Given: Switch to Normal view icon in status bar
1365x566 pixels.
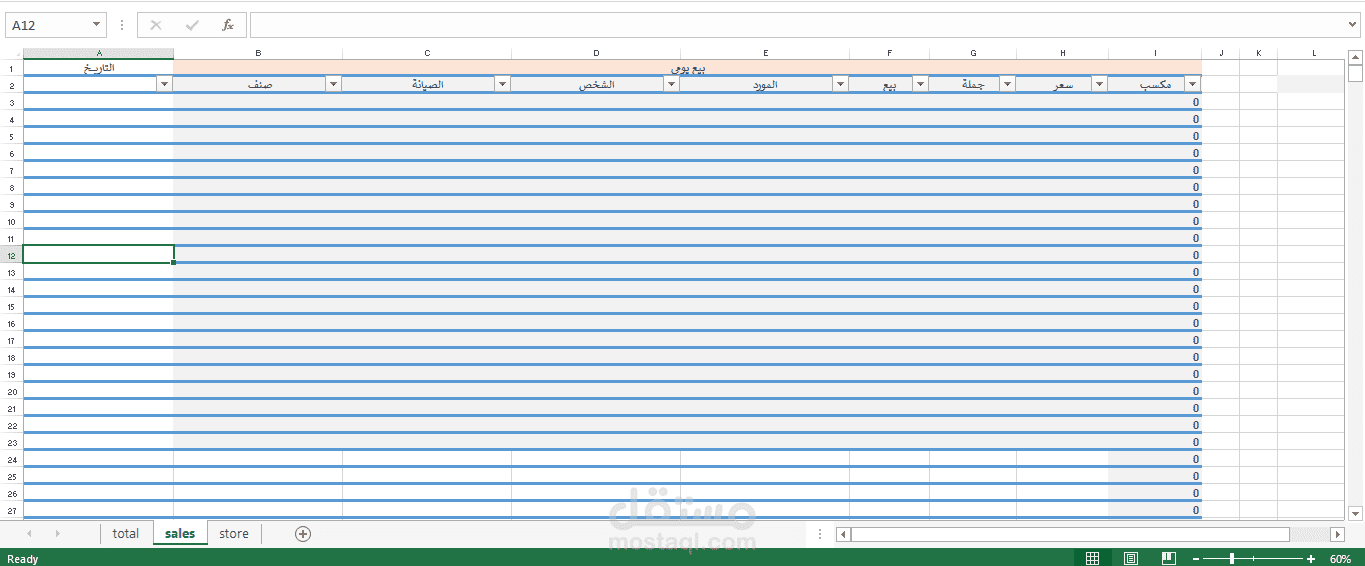Looking at the screenshot, I should click(1093, 558).
